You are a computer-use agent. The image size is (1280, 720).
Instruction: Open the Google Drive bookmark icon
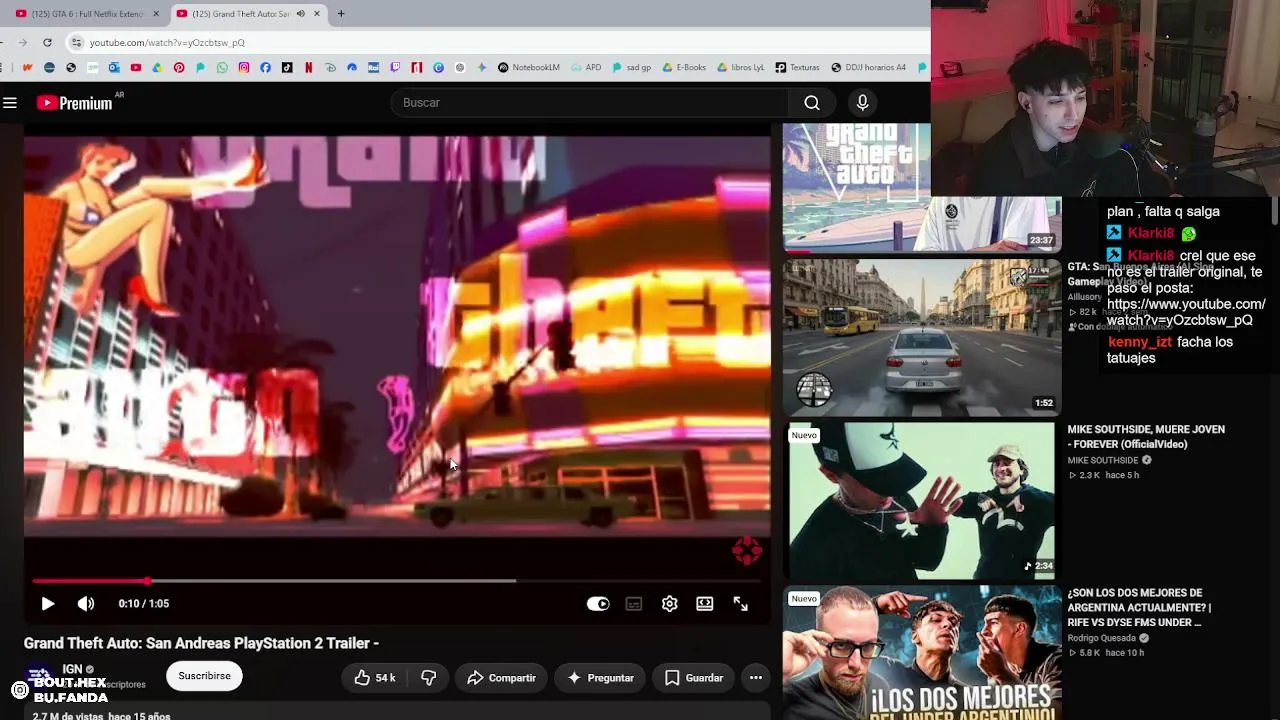pos(157,68)
